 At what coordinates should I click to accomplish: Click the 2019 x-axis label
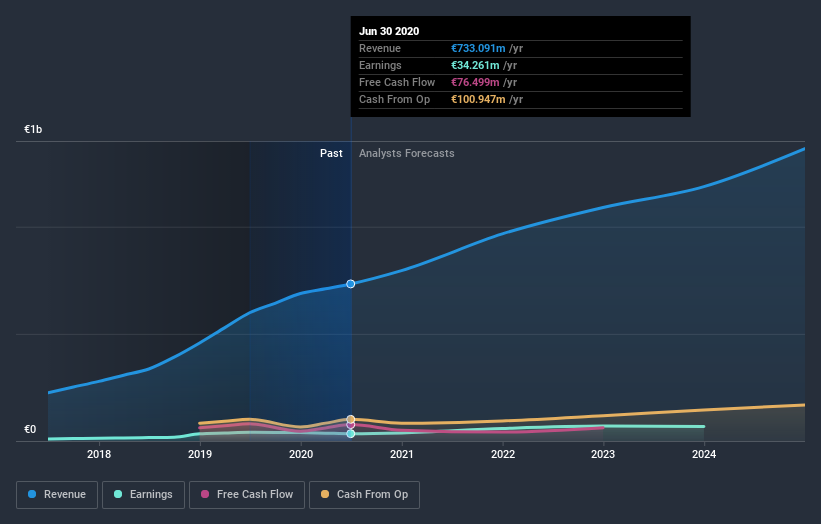coord(200,454)
